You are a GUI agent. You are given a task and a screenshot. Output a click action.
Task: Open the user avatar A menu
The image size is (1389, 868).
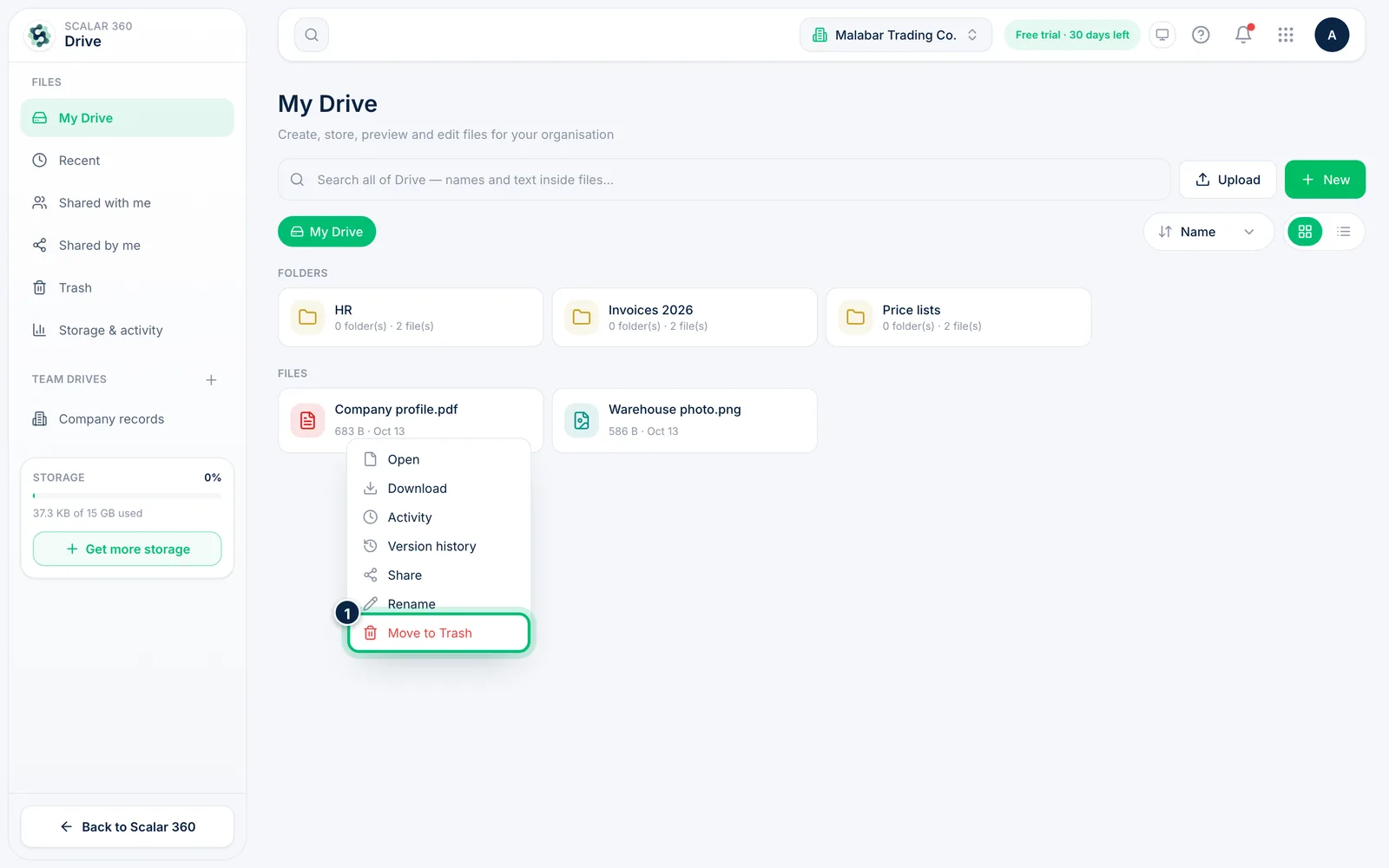click(x=1332, y=35)
